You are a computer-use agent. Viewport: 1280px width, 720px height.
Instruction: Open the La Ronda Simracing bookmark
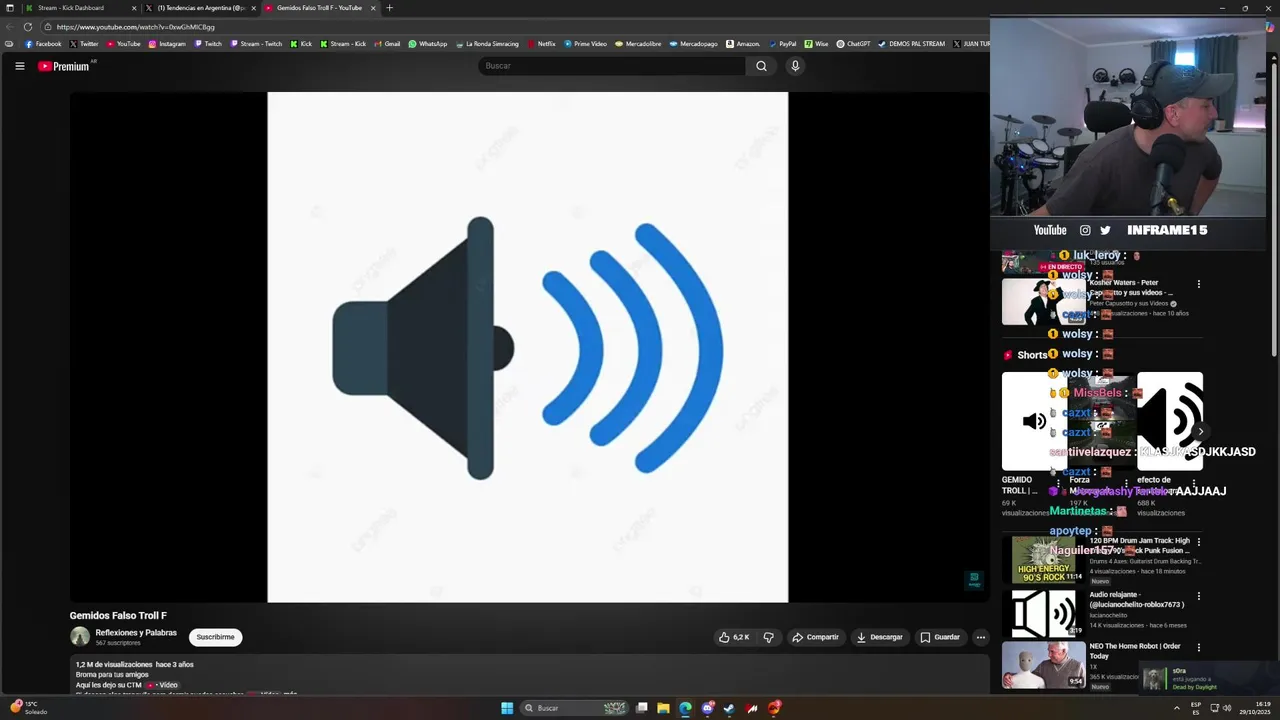click(x=487, y=44)
